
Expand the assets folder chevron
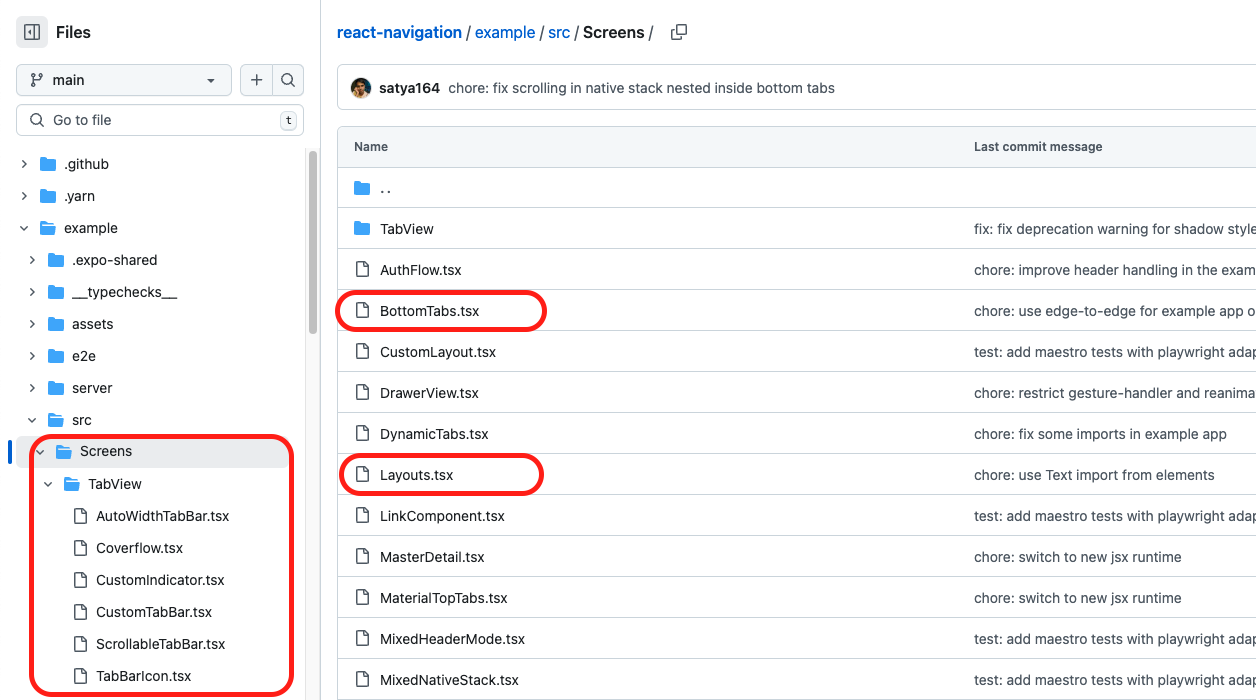click(32, 324)
